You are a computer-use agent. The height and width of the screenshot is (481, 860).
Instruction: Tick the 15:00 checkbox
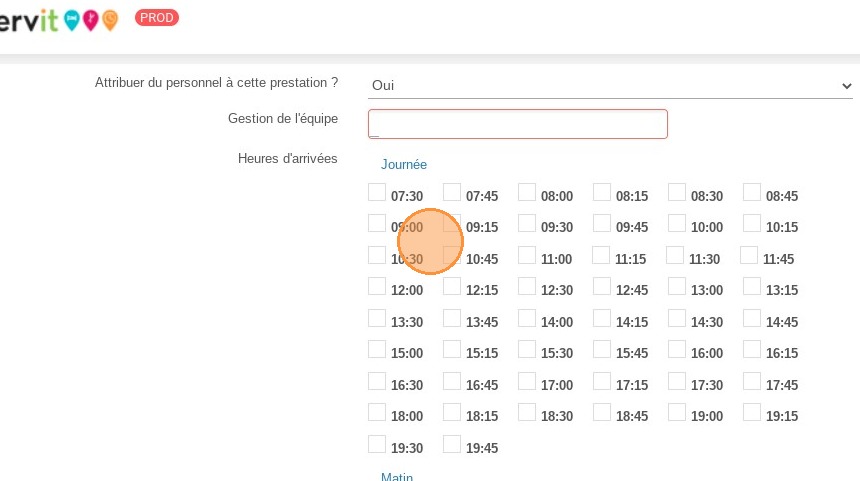coord(377,349)
